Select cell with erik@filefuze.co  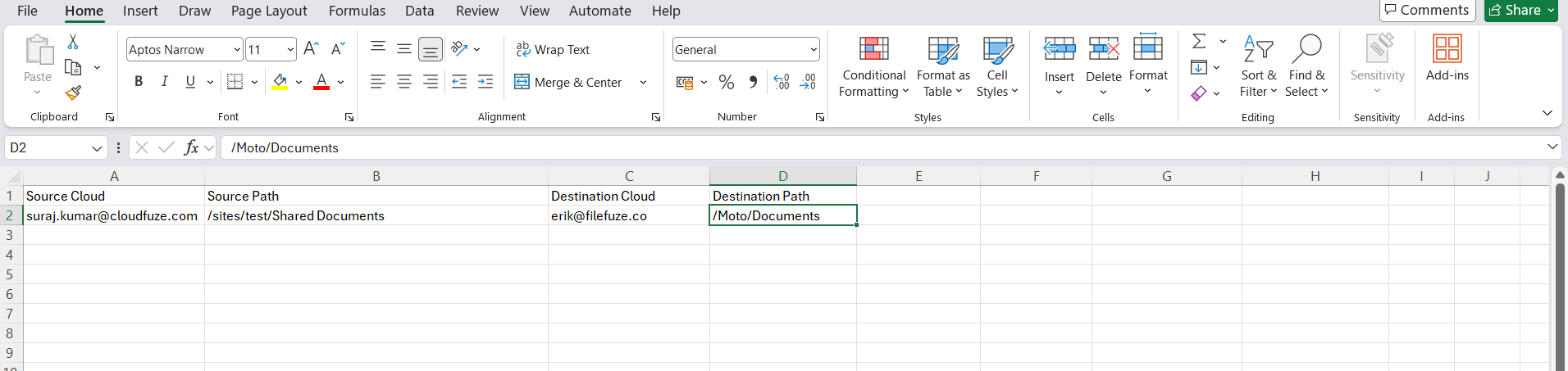pyautogui.click(x=629, y=215)
